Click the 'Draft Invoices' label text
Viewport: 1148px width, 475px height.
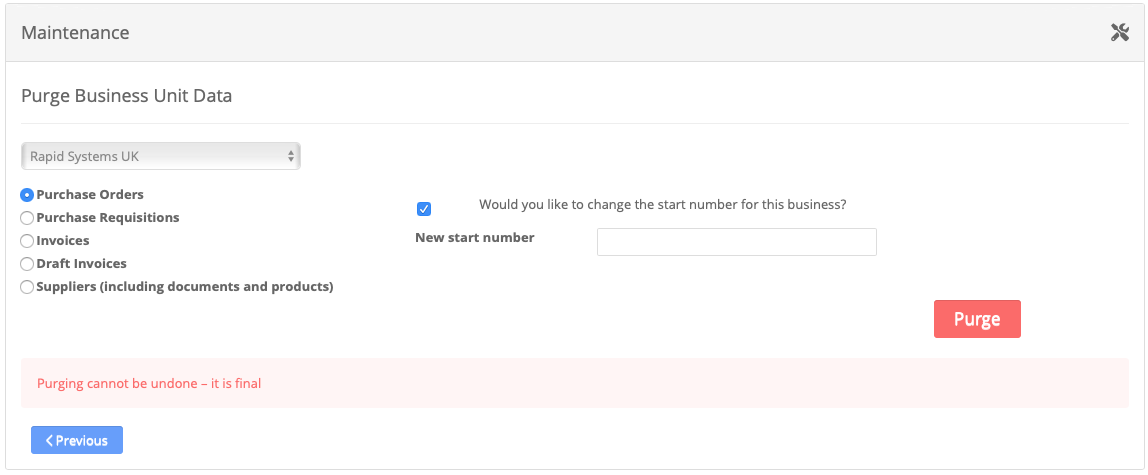pos(81,264)
